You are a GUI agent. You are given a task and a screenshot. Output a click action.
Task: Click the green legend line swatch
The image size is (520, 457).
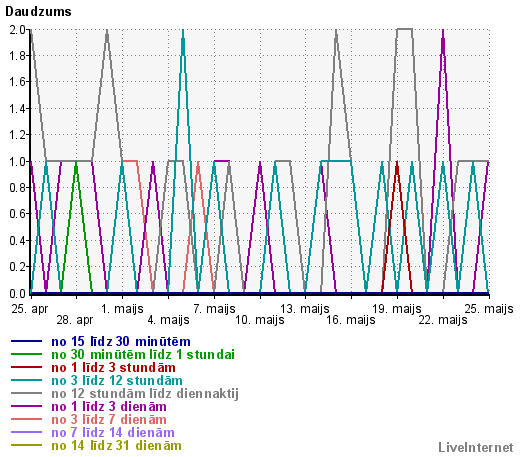[26, 354]
